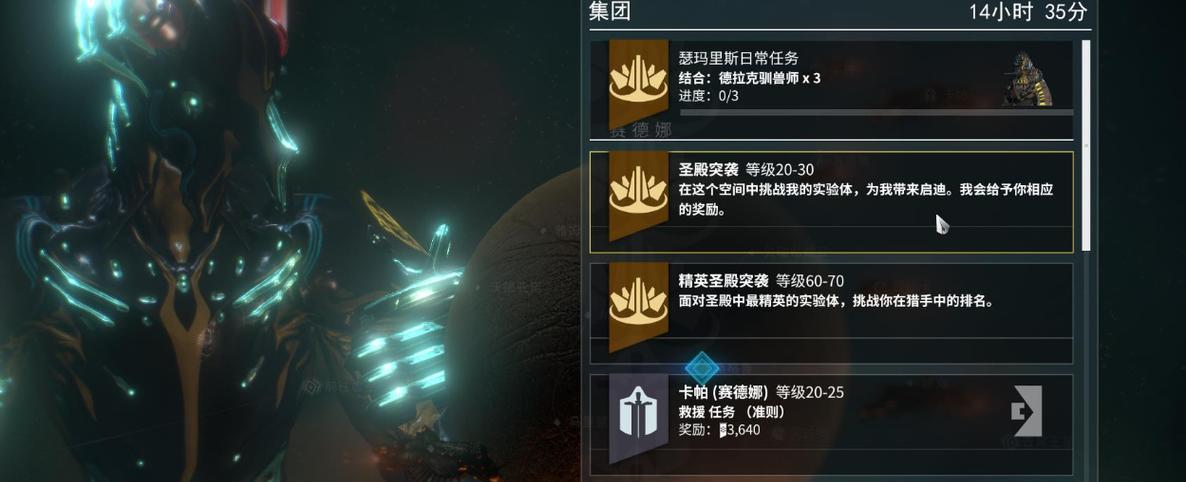This screenshot has width=1186, height=482.
Task: Click the 德拉克驯兽师 creature thumbnail
Action: pos(1027,79)
